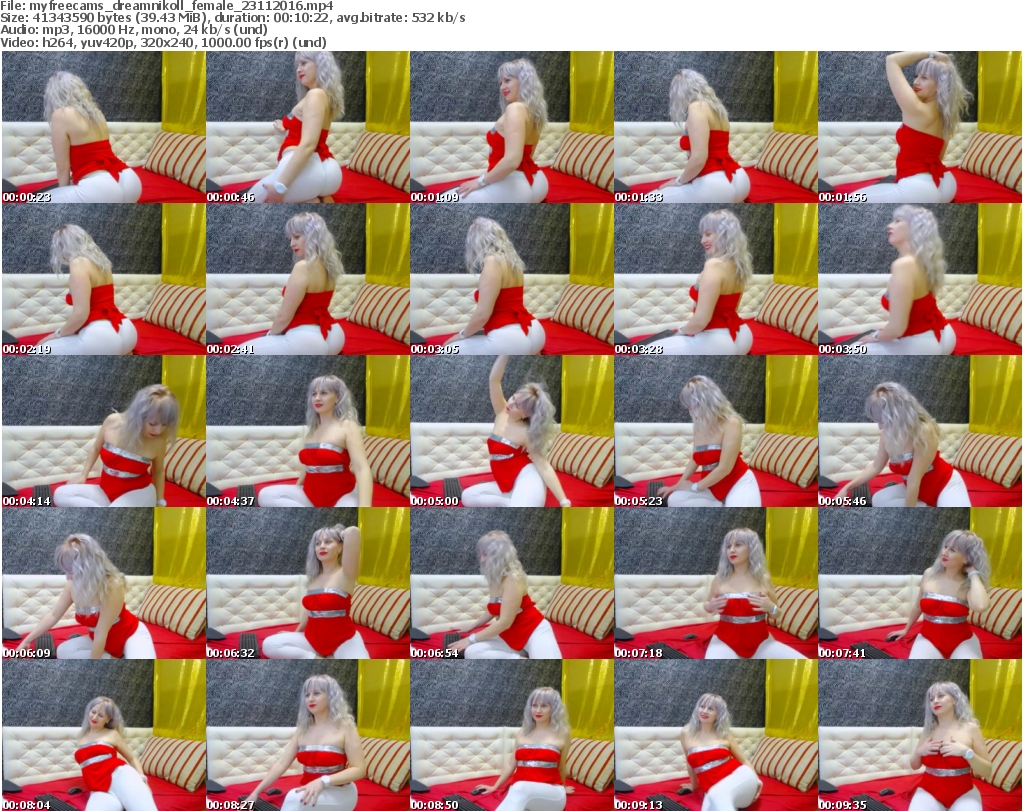
Task: Select the thumbnail frame at 00:03:28
Action: (x=716, y=279)
